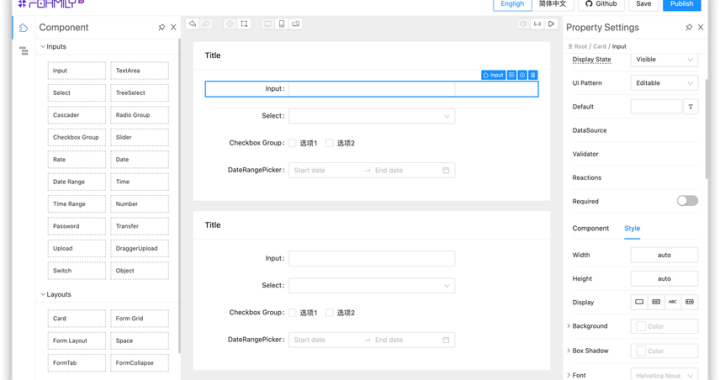Open the Helvetica Neue font dropdown
The width and height of the screenshot is (720, 380).
[x=664, y=375]
